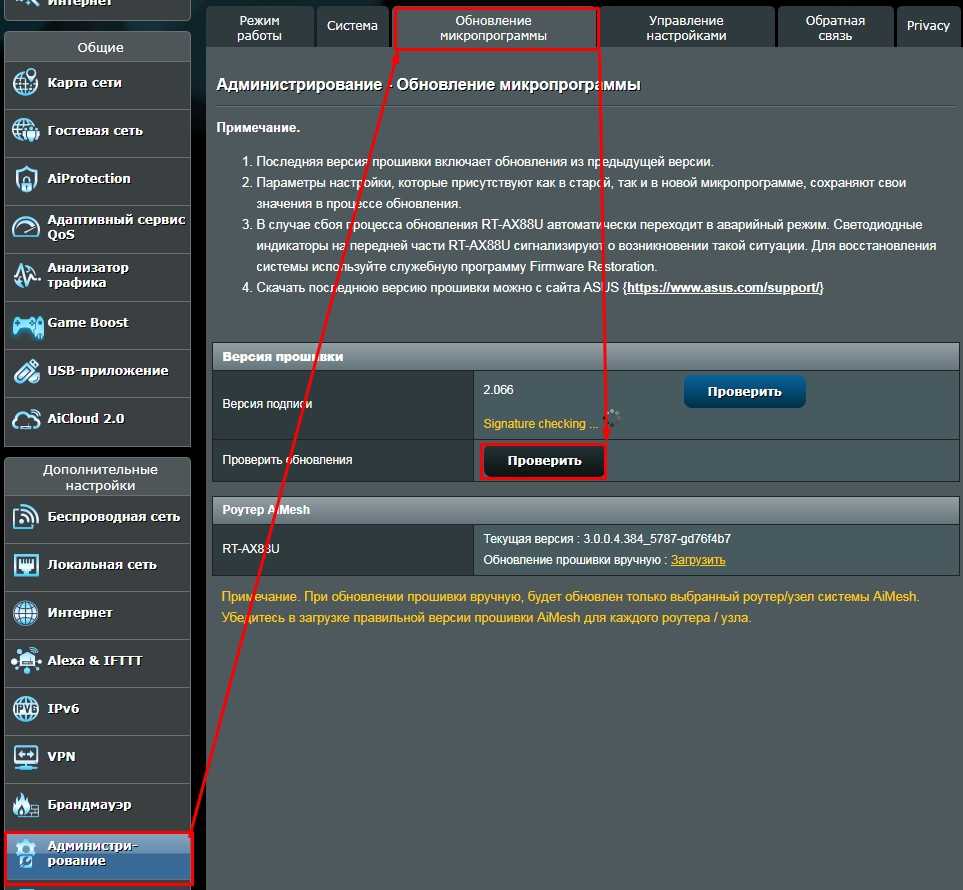Open the Система tab
Viewport: 963px width, 890px height.
click(352, 27)
